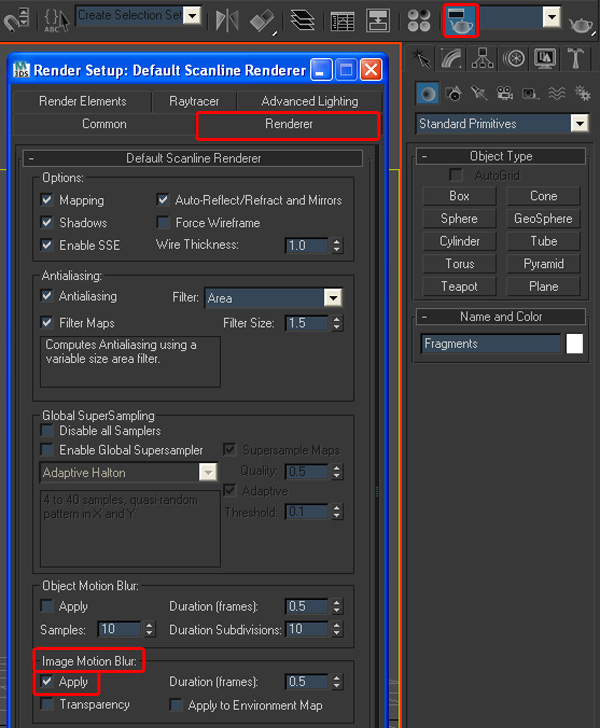Switch to Display command panel tab
The height and width of the screenshot is (728, 600).
click(545, 59)
